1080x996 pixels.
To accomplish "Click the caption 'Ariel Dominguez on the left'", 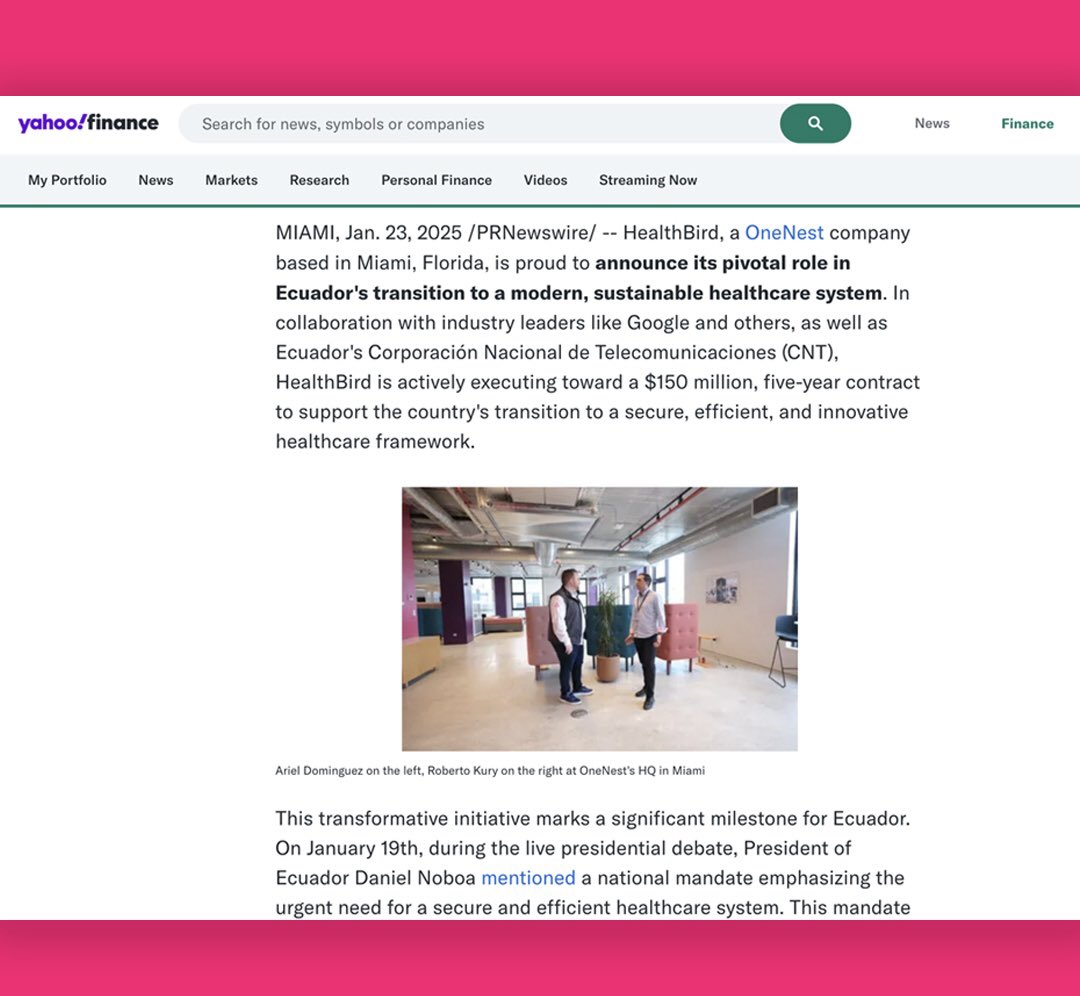I will (349, 771).
